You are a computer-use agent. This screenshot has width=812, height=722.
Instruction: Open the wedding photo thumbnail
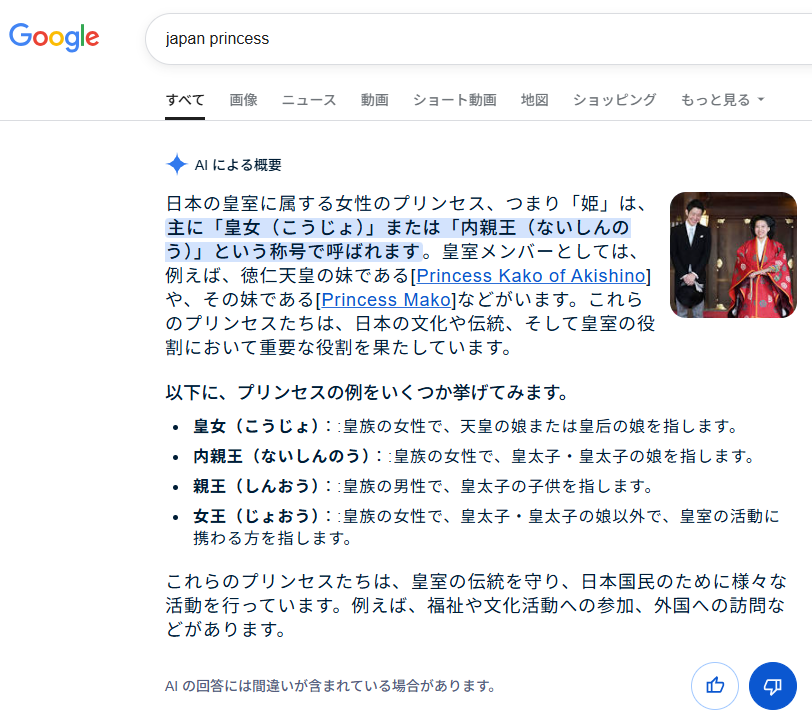click(733, 255)
